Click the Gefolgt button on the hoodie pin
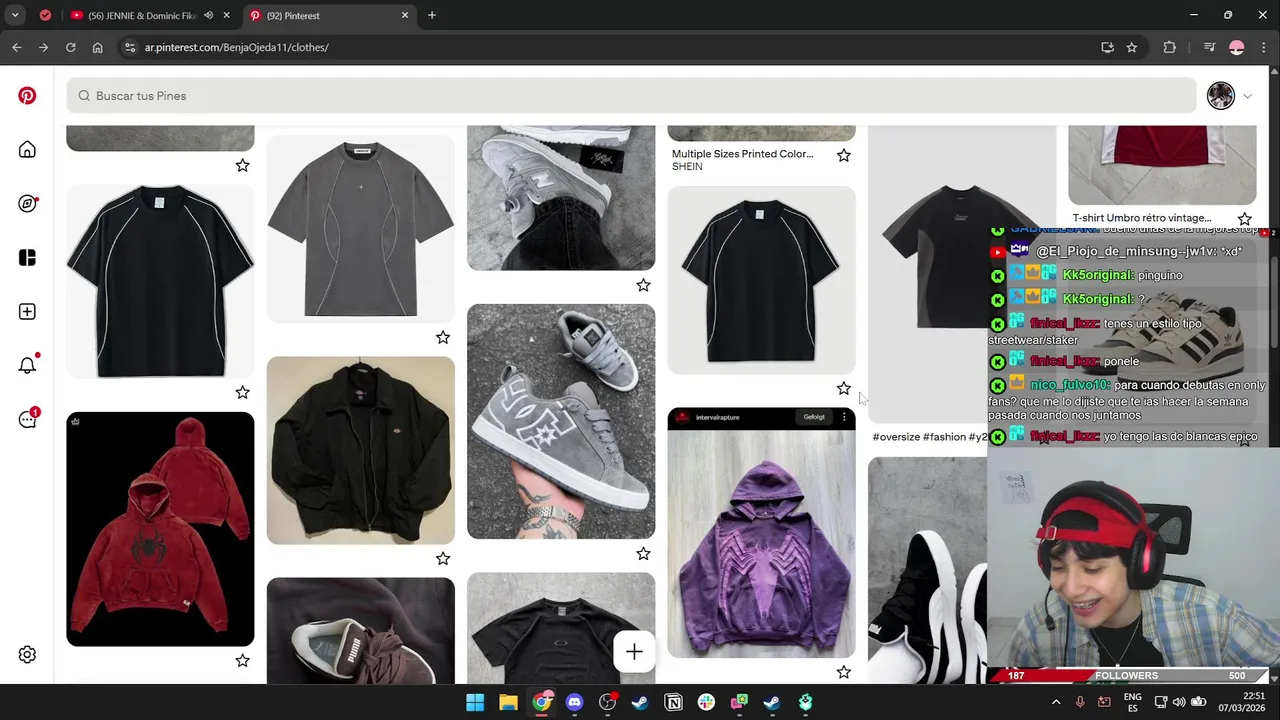 coord(814,417)
